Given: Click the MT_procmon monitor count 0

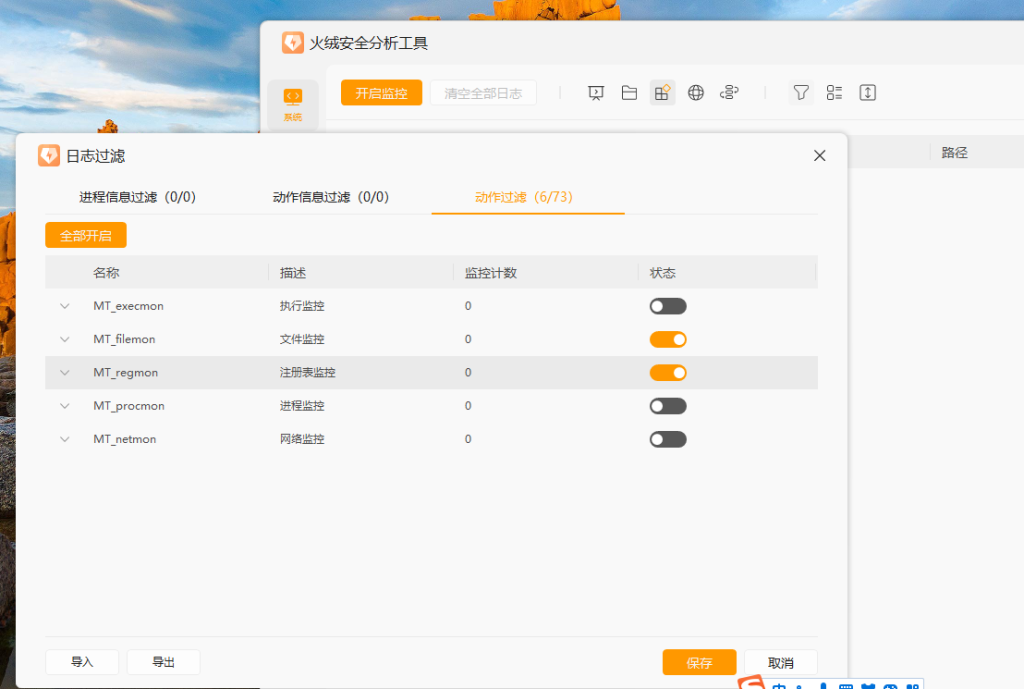Looking at the screenshot, I should 468,406.
